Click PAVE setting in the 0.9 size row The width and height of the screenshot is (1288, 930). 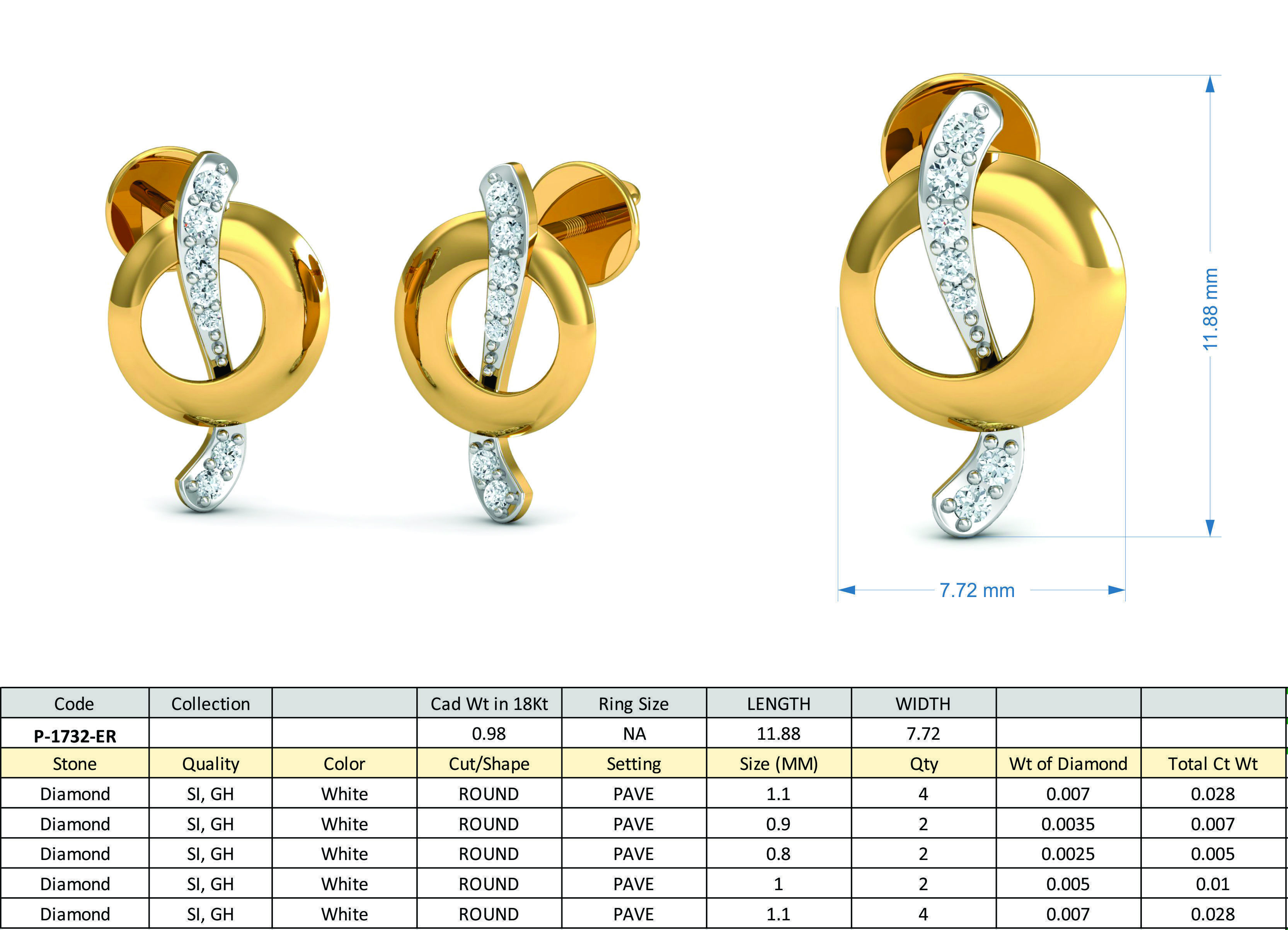tap(634, 824)
